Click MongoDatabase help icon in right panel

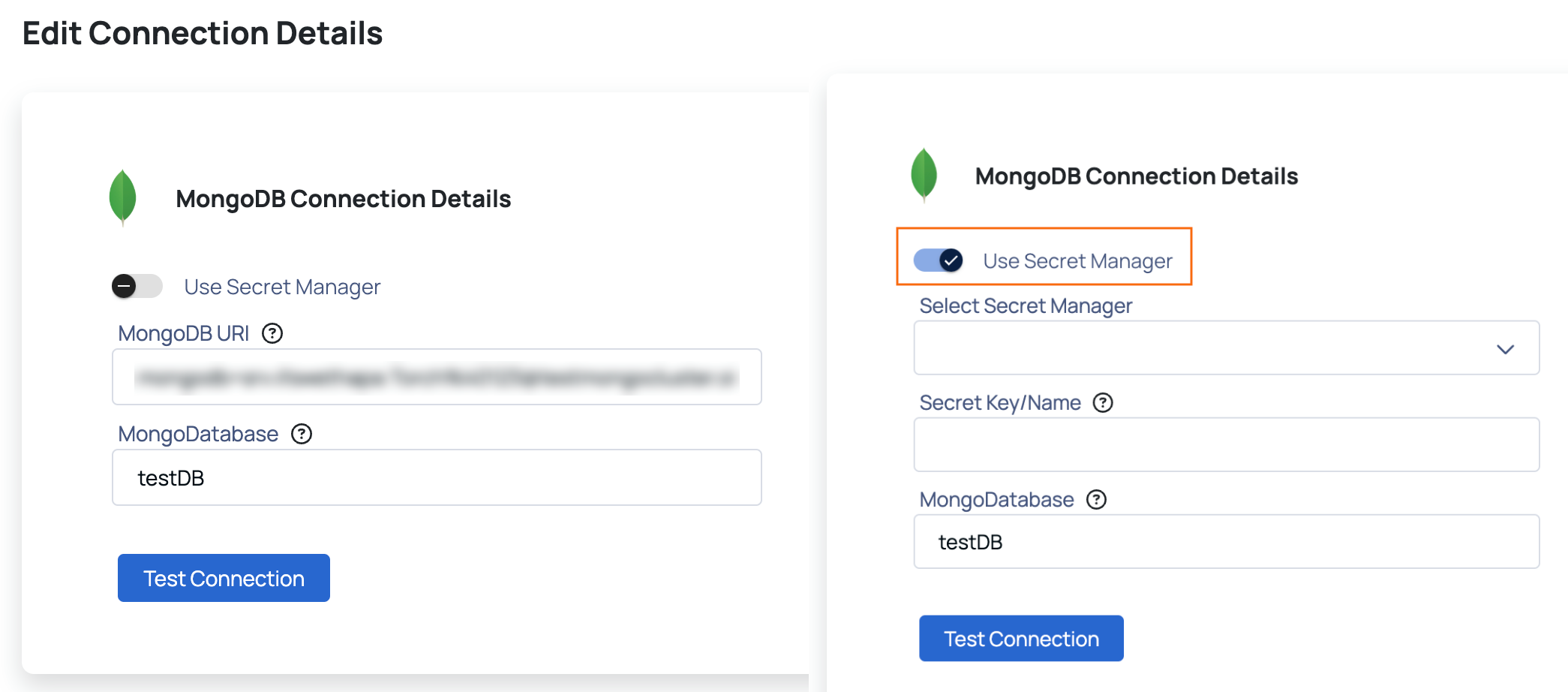(1097, 500)
